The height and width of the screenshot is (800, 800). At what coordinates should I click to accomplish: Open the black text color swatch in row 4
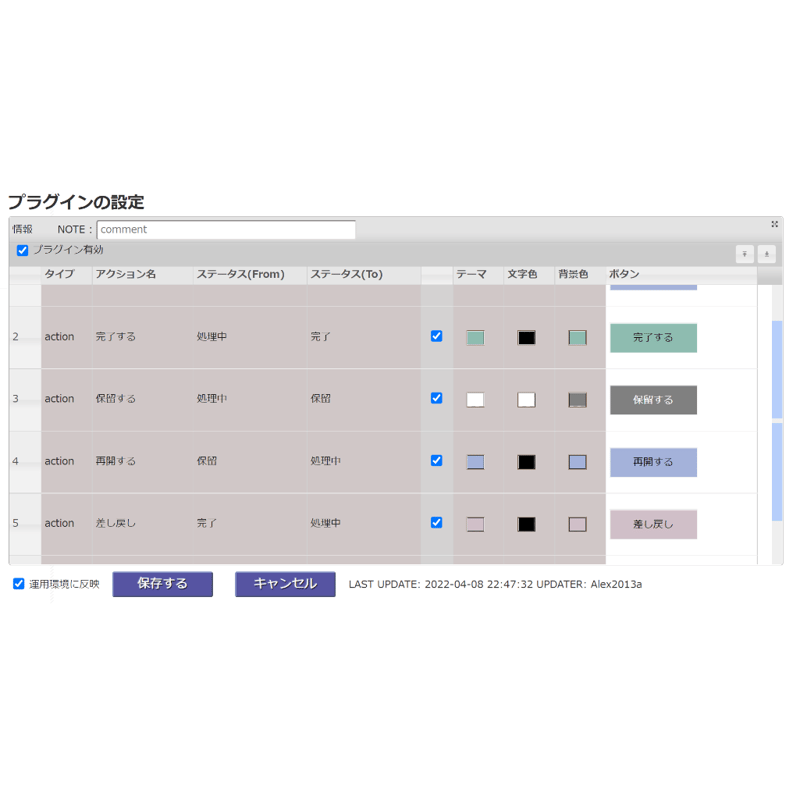(x=527, y=462)
